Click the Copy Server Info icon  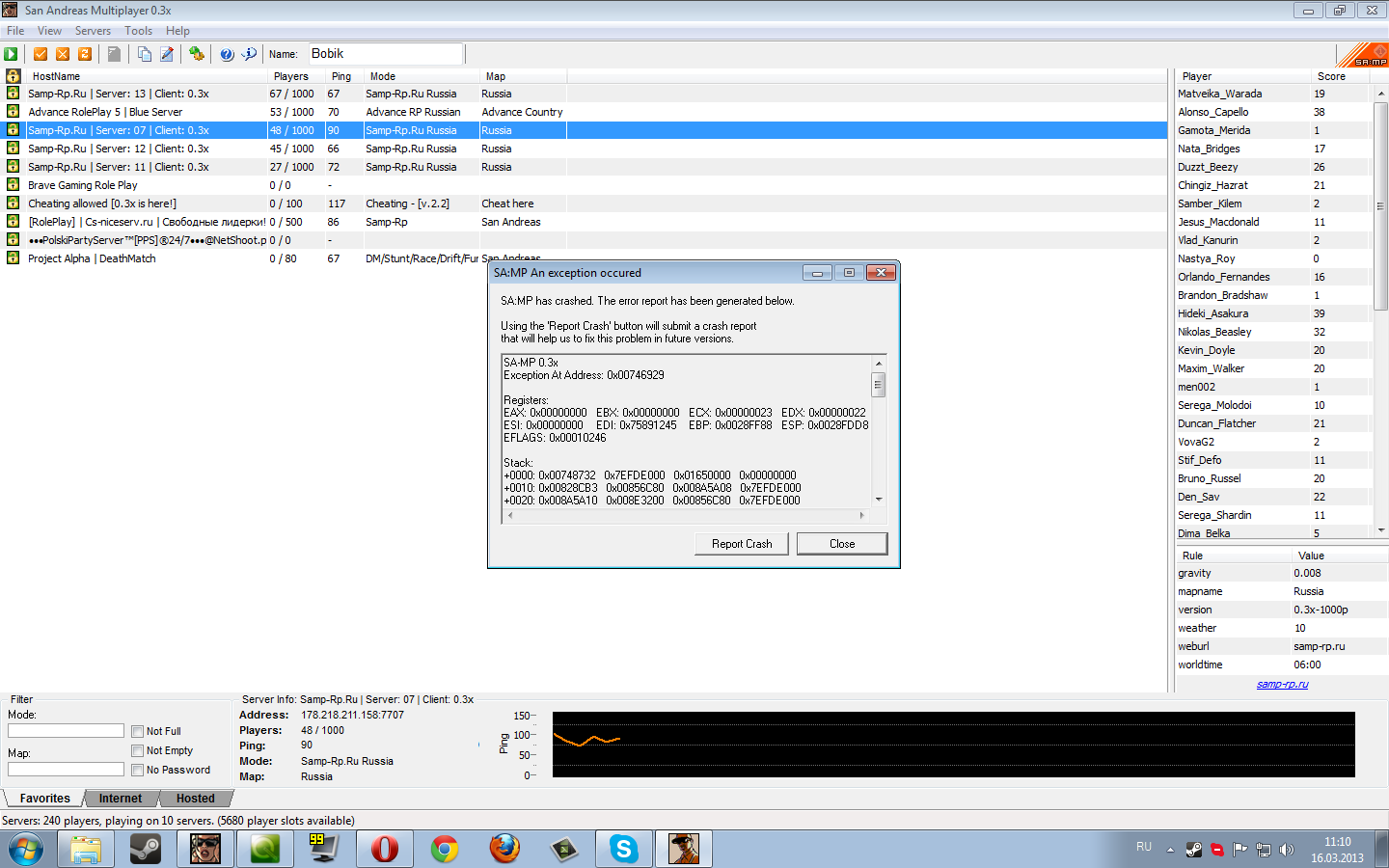[144, 54]
